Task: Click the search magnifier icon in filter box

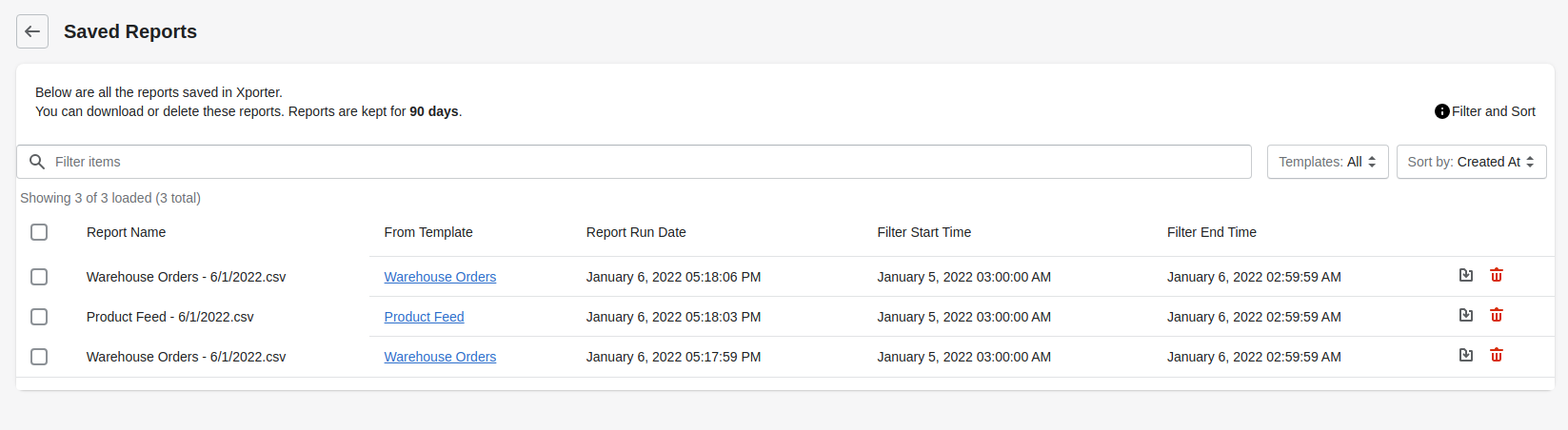Action: point(37,162)
